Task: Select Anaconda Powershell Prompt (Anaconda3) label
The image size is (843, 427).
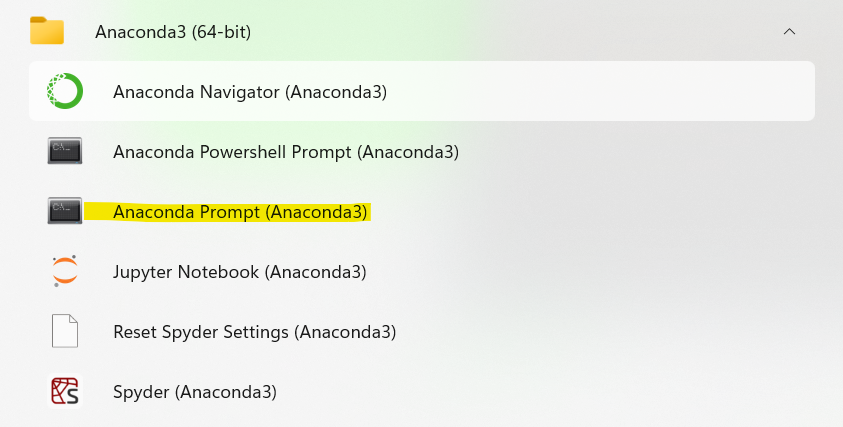Action: coord(286,152)
